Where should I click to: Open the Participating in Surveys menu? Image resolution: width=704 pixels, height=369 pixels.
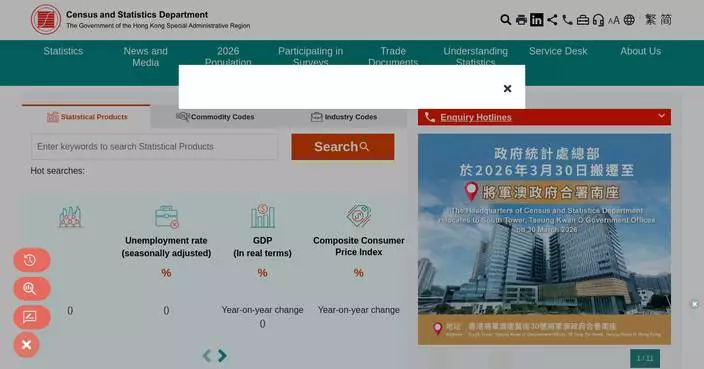[x=310, y=57]
